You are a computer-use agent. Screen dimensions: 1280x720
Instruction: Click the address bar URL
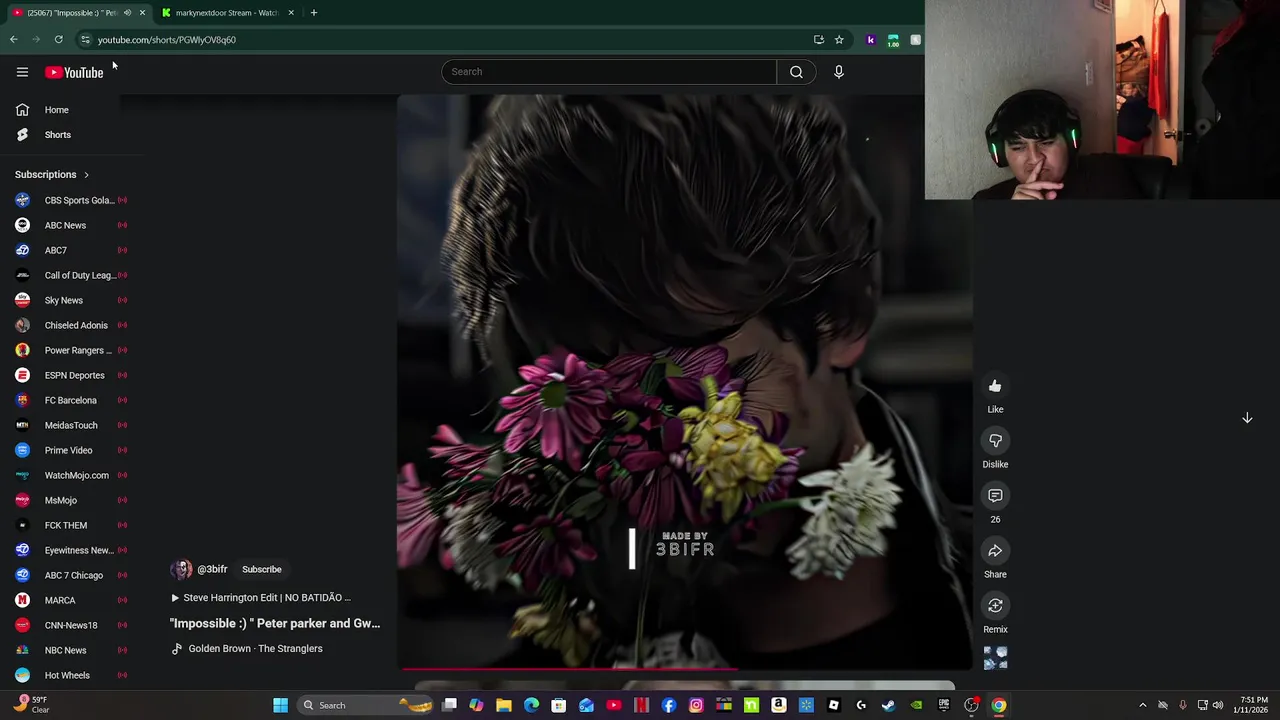coord(167,40)
